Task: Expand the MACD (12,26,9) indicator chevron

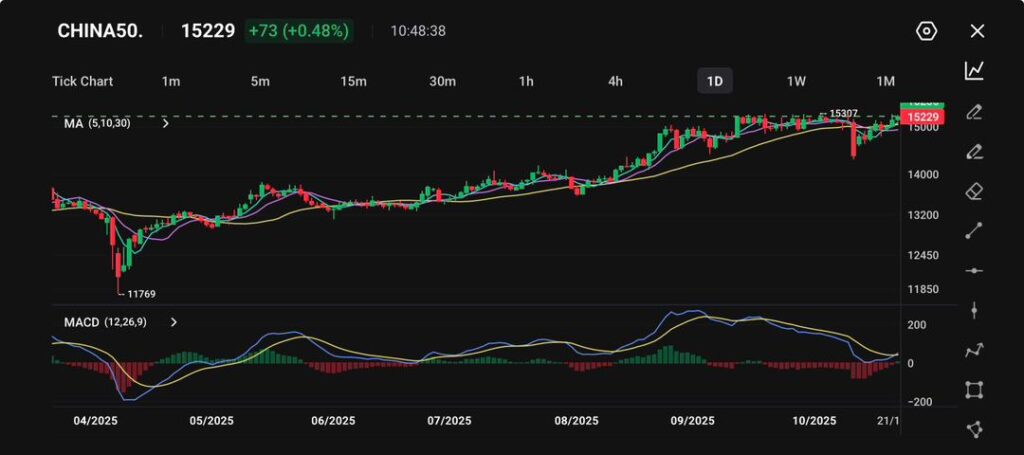Action: [x=174, y=323]
